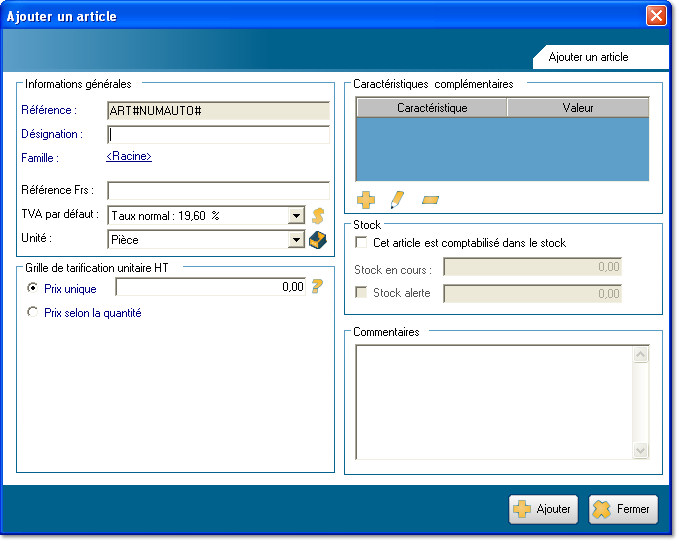Click the unit box icon beside Pièce
The height and width of the screenshot is (545, 682).
point(319,240)
